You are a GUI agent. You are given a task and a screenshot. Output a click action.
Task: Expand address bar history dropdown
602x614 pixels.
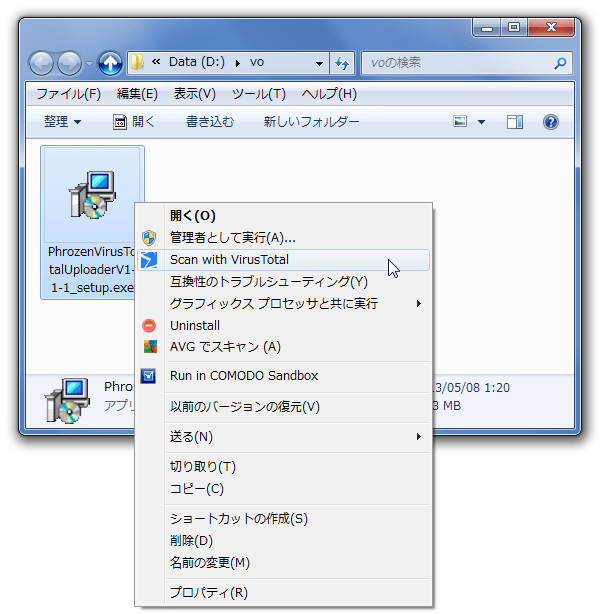[320, 63]
